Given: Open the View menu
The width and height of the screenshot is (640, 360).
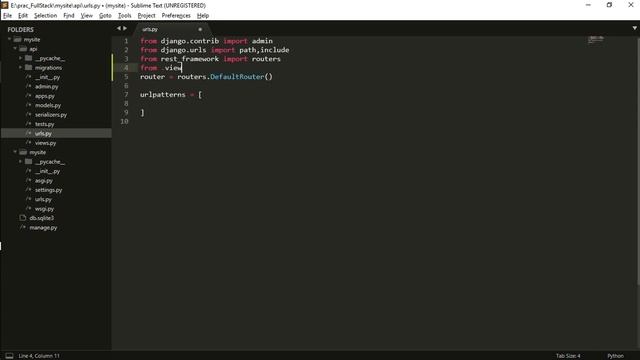Looking at the screenshot, I should (87, 16).
